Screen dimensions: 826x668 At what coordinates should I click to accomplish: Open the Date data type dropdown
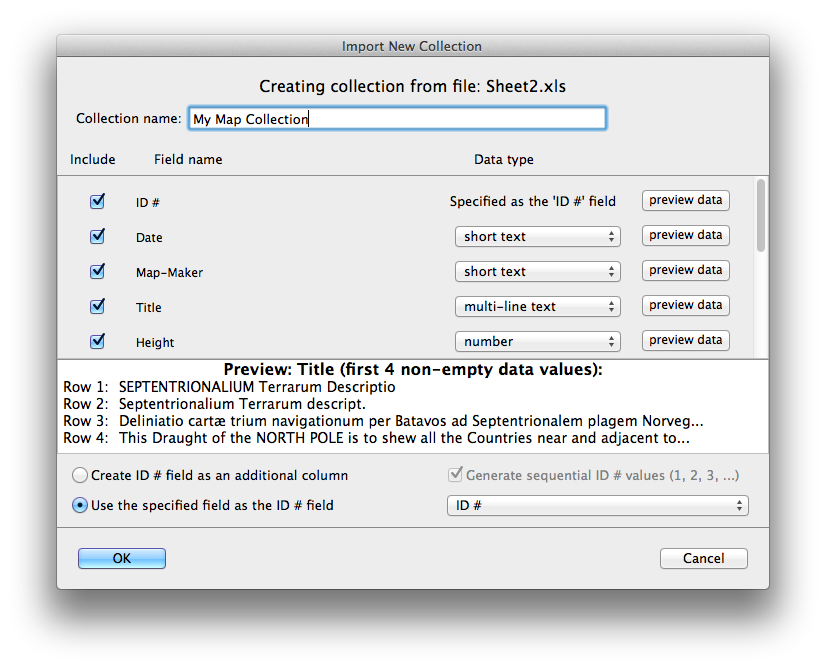click(x=537, y=236)
